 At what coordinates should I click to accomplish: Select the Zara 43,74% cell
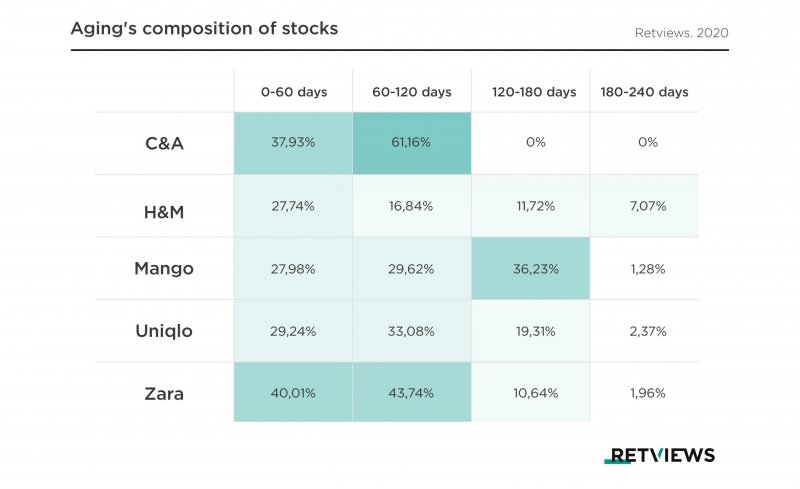(x=411, y=393)
